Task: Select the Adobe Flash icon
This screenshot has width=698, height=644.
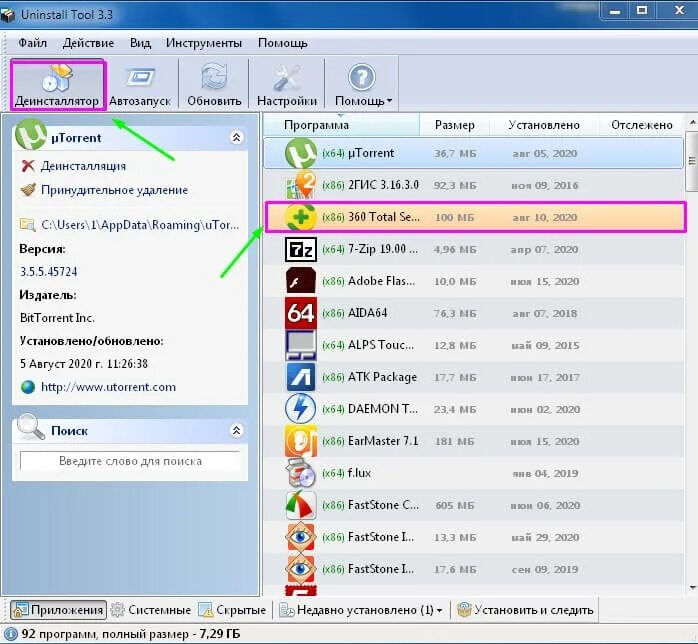Action: click(x=300, y=281)
